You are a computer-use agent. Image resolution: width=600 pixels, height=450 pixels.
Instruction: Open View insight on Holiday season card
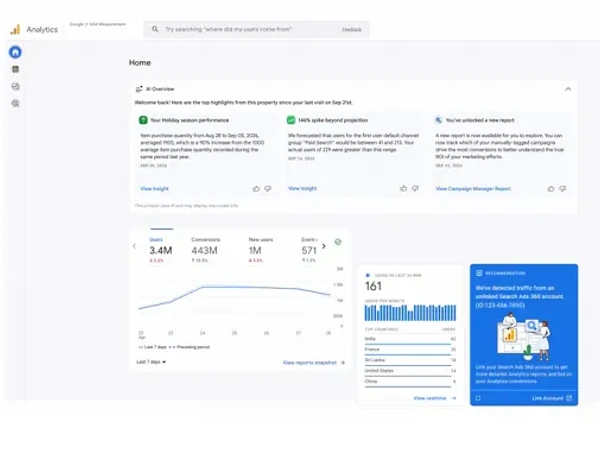[155, 189]
